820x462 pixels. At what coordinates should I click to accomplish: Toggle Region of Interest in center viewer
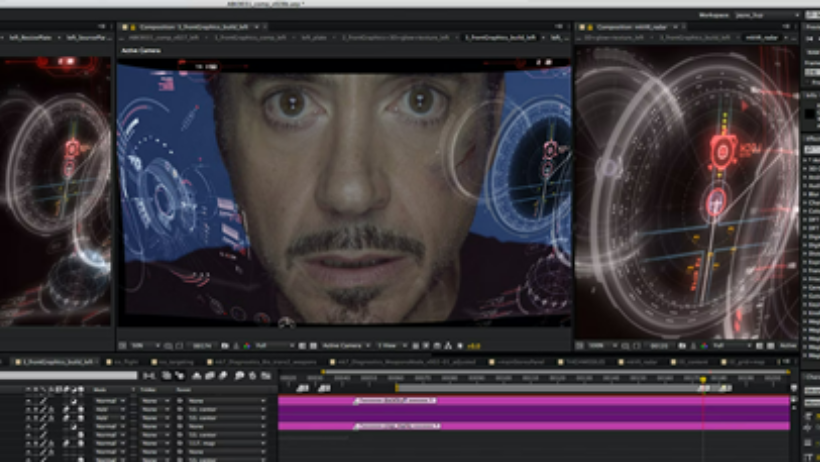click(302, 346)
